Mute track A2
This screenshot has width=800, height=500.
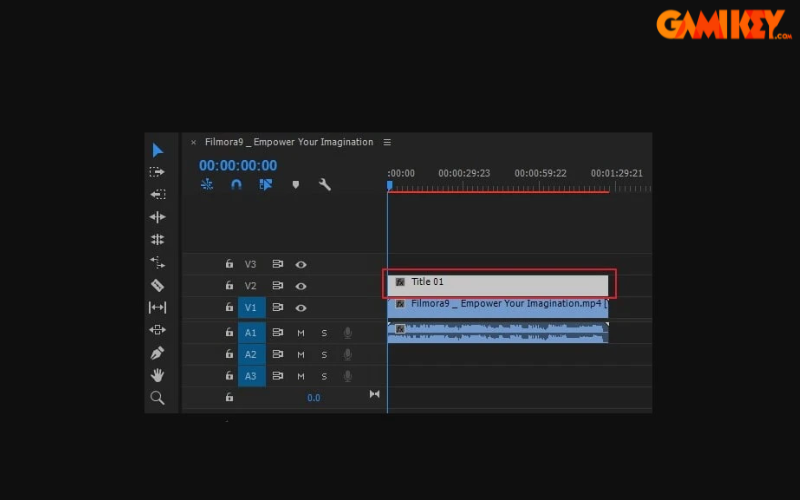click(x=301, y=355)
